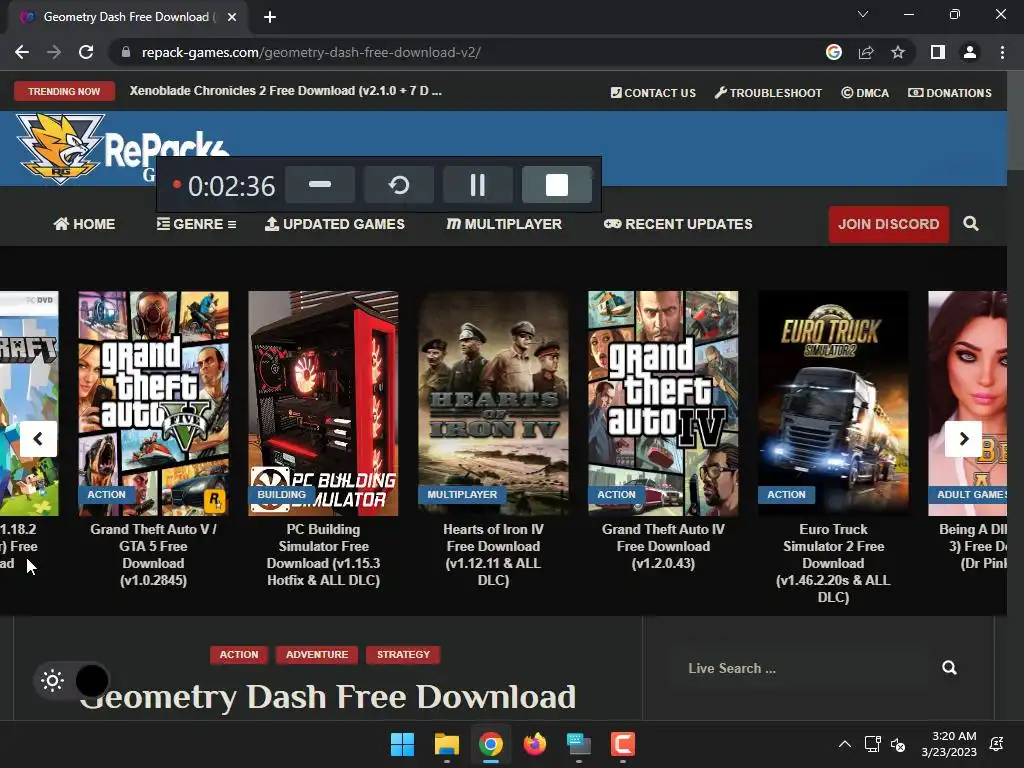Click Building tag on PC Building Simulator
The height and width of the screenshot is (768, 1024).
281,494
